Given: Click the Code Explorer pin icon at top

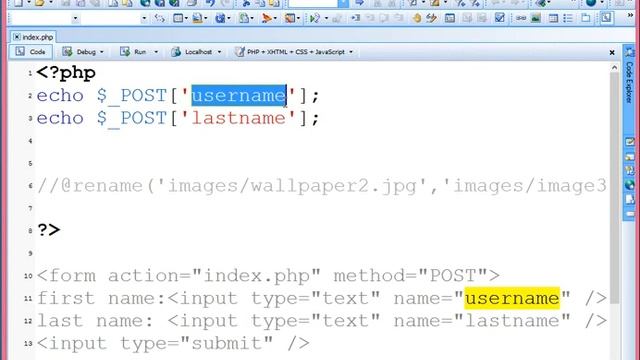Looking at the screenshot, I should [630, 52].
